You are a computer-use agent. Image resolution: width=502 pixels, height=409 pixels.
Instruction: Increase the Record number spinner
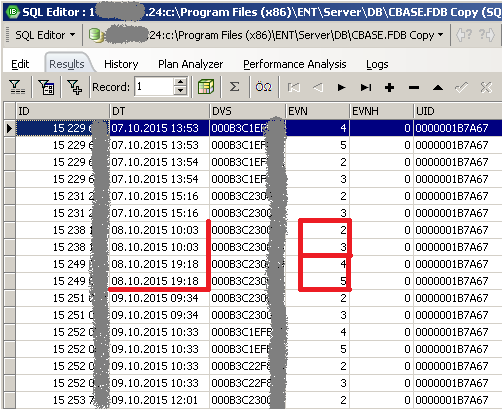pos(180,82)
